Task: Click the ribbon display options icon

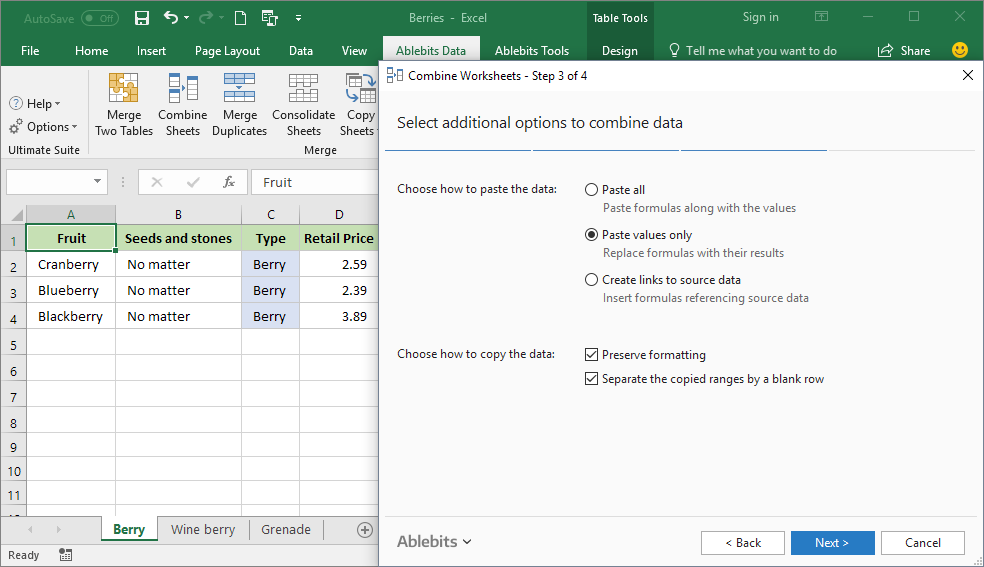Action: point(821,17)
